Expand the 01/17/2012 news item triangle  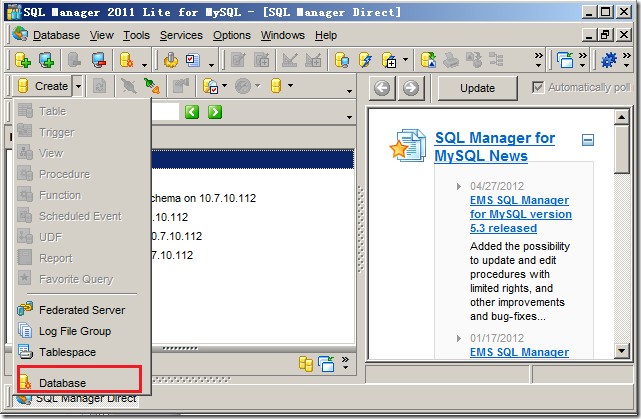click(x=459, y=338)
